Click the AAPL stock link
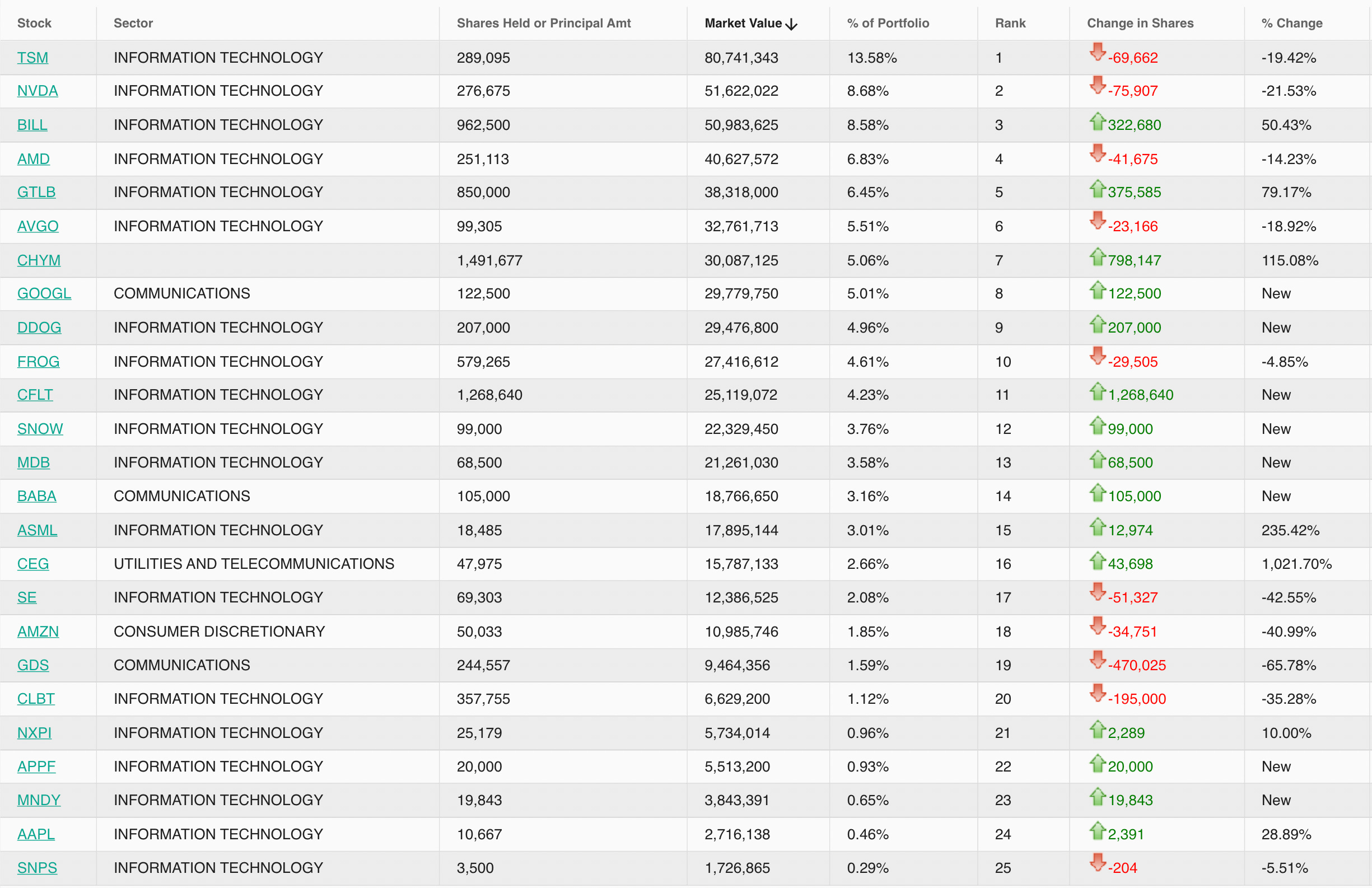Screen dimensions: 1372x888 [36, 834]
